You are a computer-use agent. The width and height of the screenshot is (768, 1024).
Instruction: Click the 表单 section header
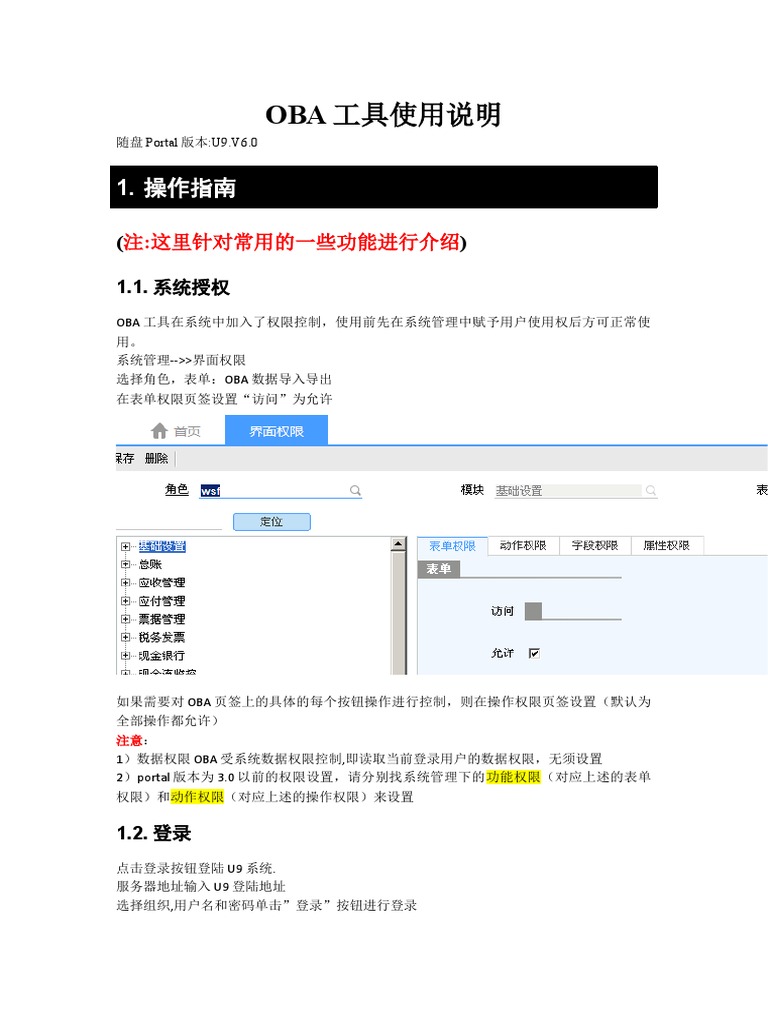point(439,569)
